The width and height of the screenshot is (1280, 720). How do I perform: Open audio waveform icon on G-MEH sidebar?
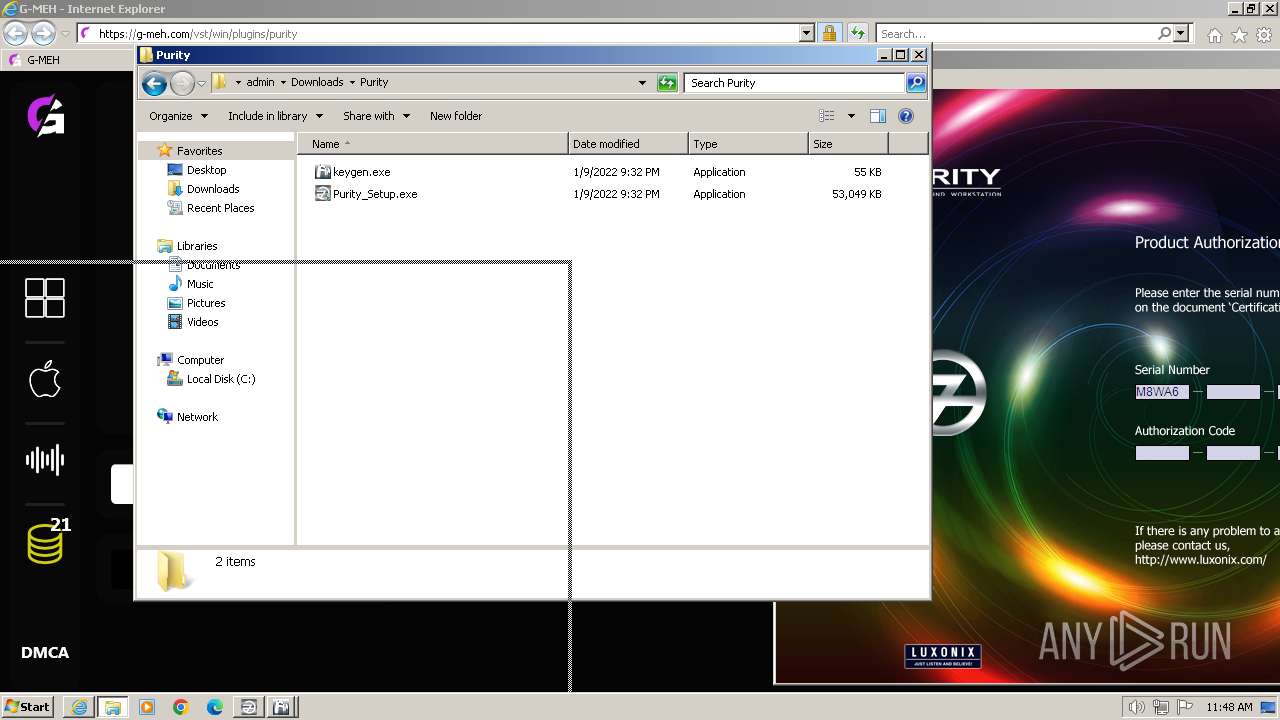(45, 460)
